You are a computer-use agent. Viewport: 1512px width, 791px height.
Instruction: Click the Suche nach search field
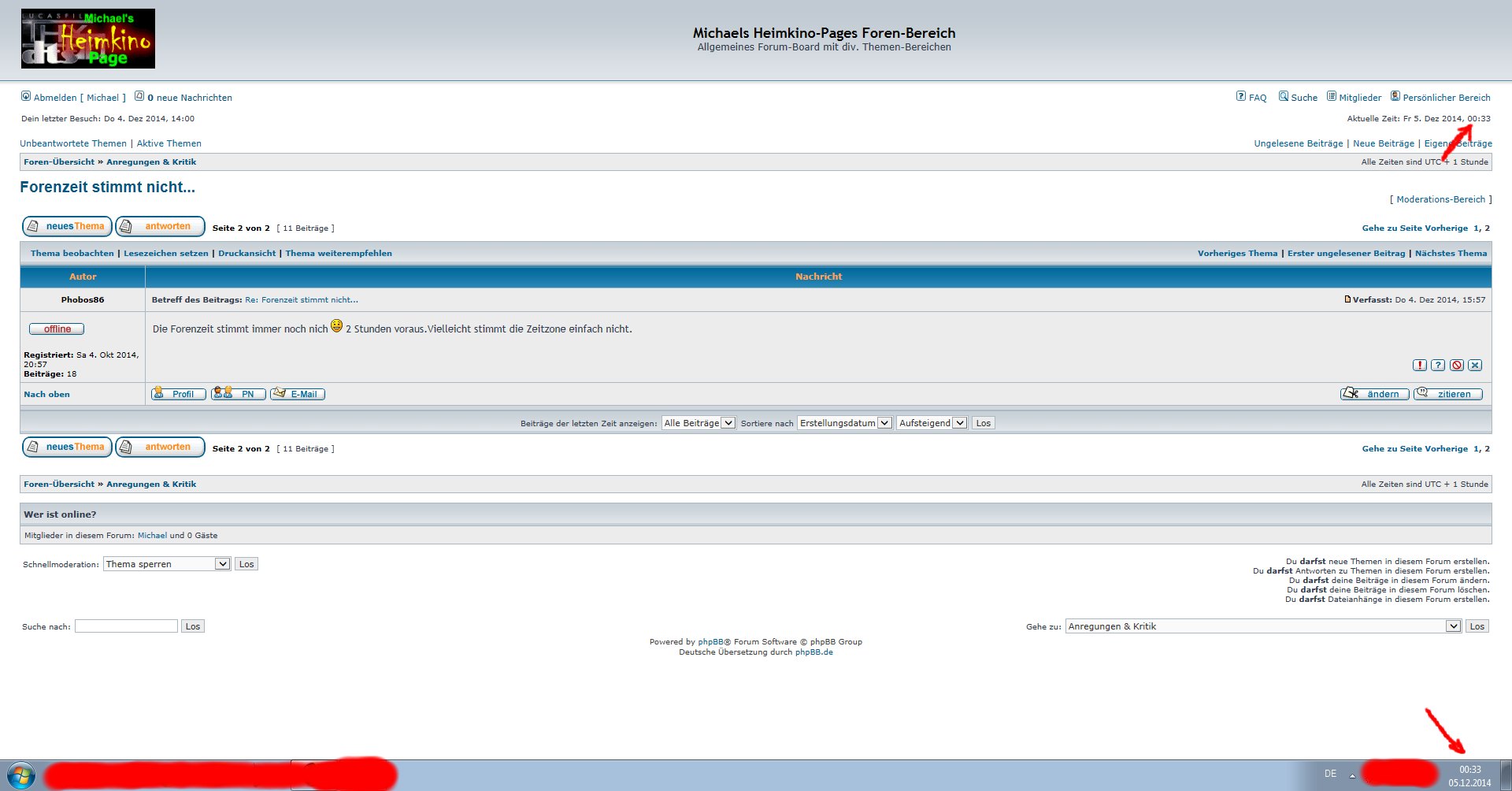click(126, 626)
